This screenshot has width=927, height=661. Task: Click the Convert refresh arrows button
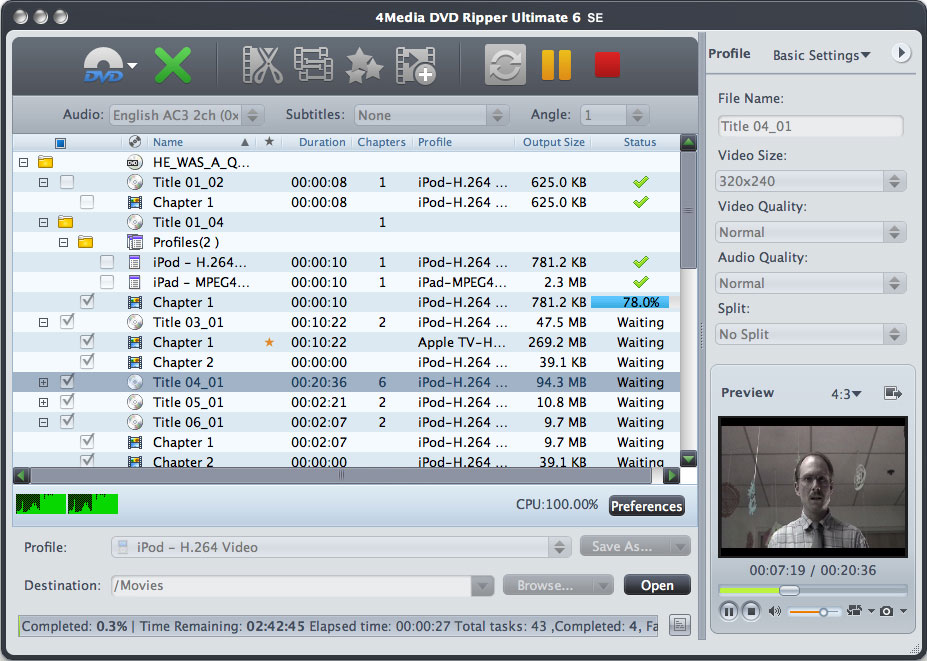click(505, 64)
